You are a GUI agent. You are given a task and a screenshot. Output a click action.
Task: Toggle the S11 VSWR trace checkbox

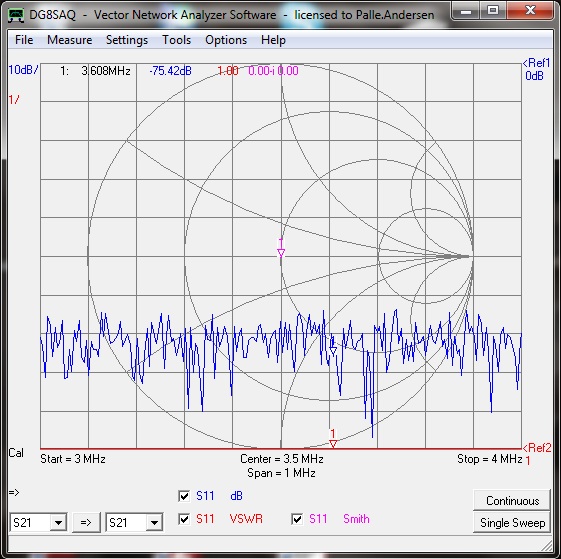point(184,519)
